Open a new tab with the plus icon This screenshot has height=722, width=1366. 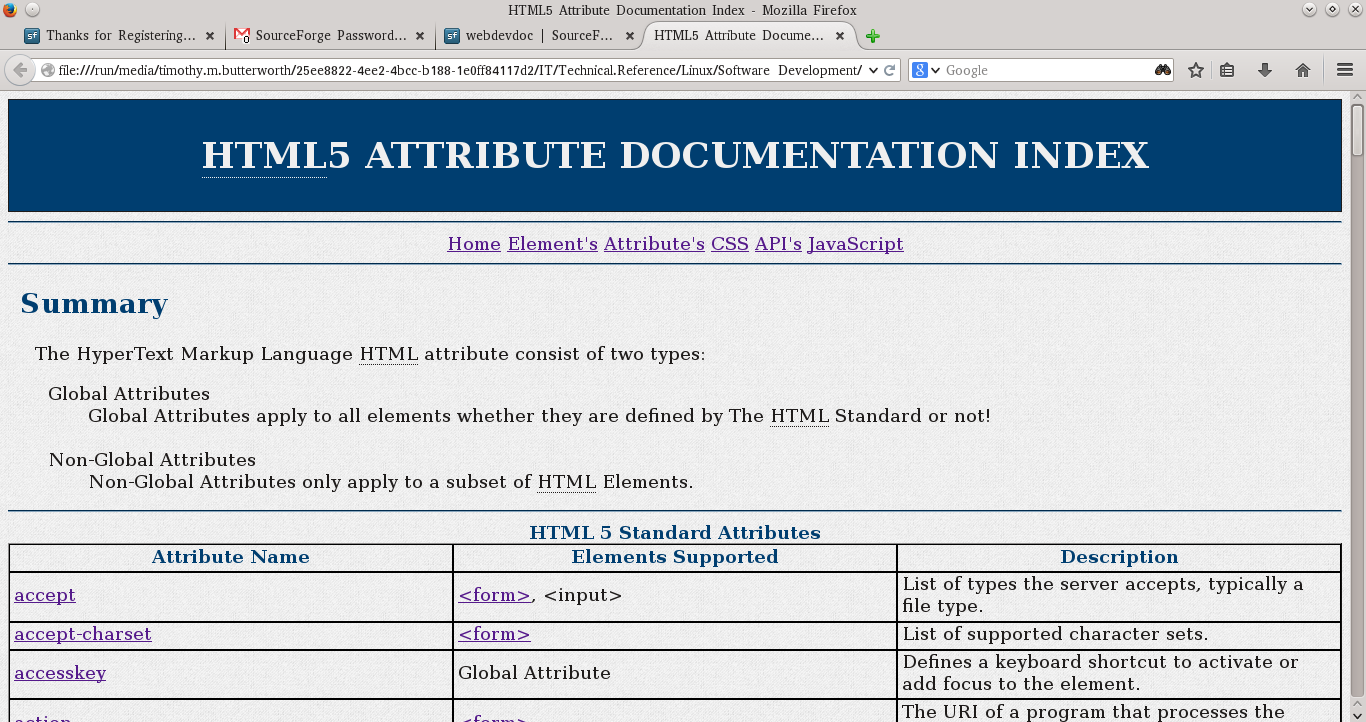coord(871,36)
